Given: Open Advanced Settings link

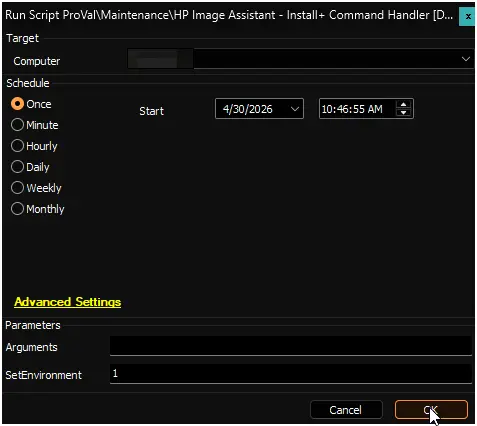Looking at the screenshot, I should [x=68, y=302].
